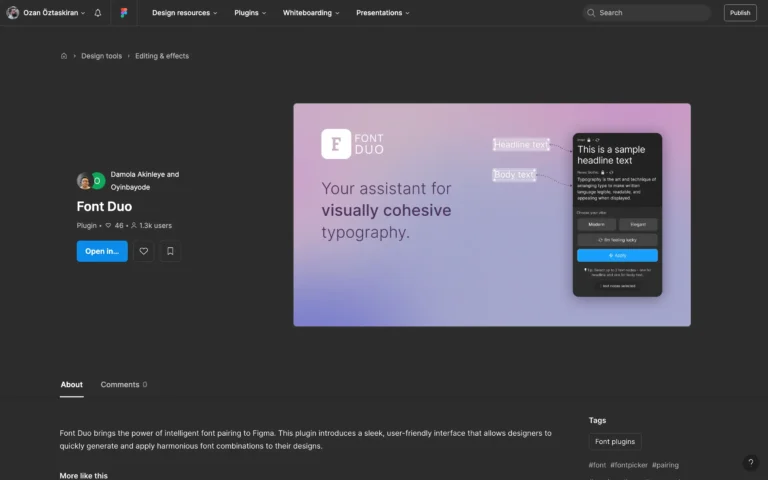The width and height of the screenshot is (768, 480).
Task: Click Damola Akinleye author avatar
Action: [84, 181]
